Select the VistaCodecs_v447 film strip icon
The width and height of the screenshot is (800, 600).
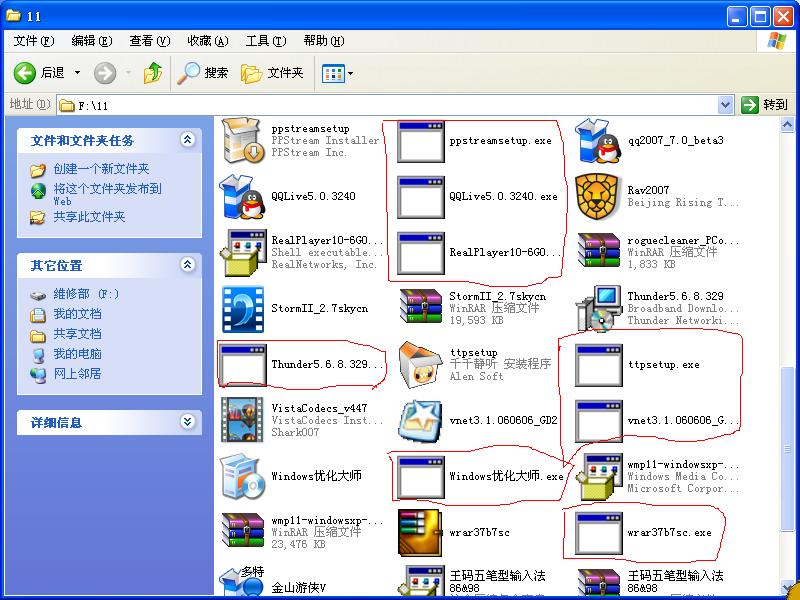coord(243,420)
